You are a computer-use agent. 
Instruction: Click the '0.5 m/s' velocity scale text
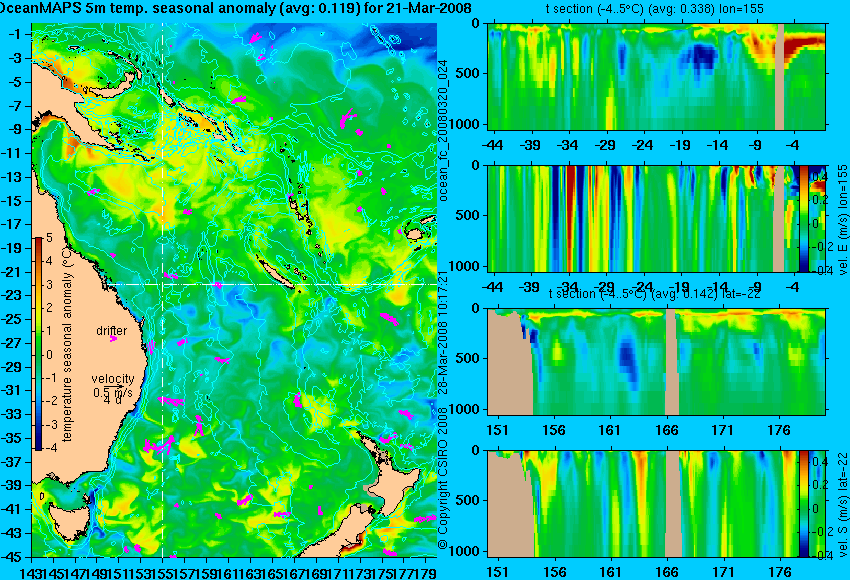113,392
